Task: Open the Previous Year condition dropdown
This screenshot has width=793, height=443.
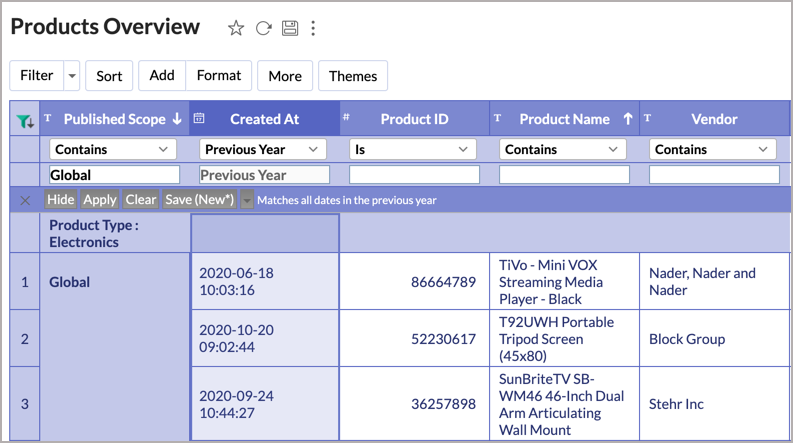Action: (x=264, y=149)
